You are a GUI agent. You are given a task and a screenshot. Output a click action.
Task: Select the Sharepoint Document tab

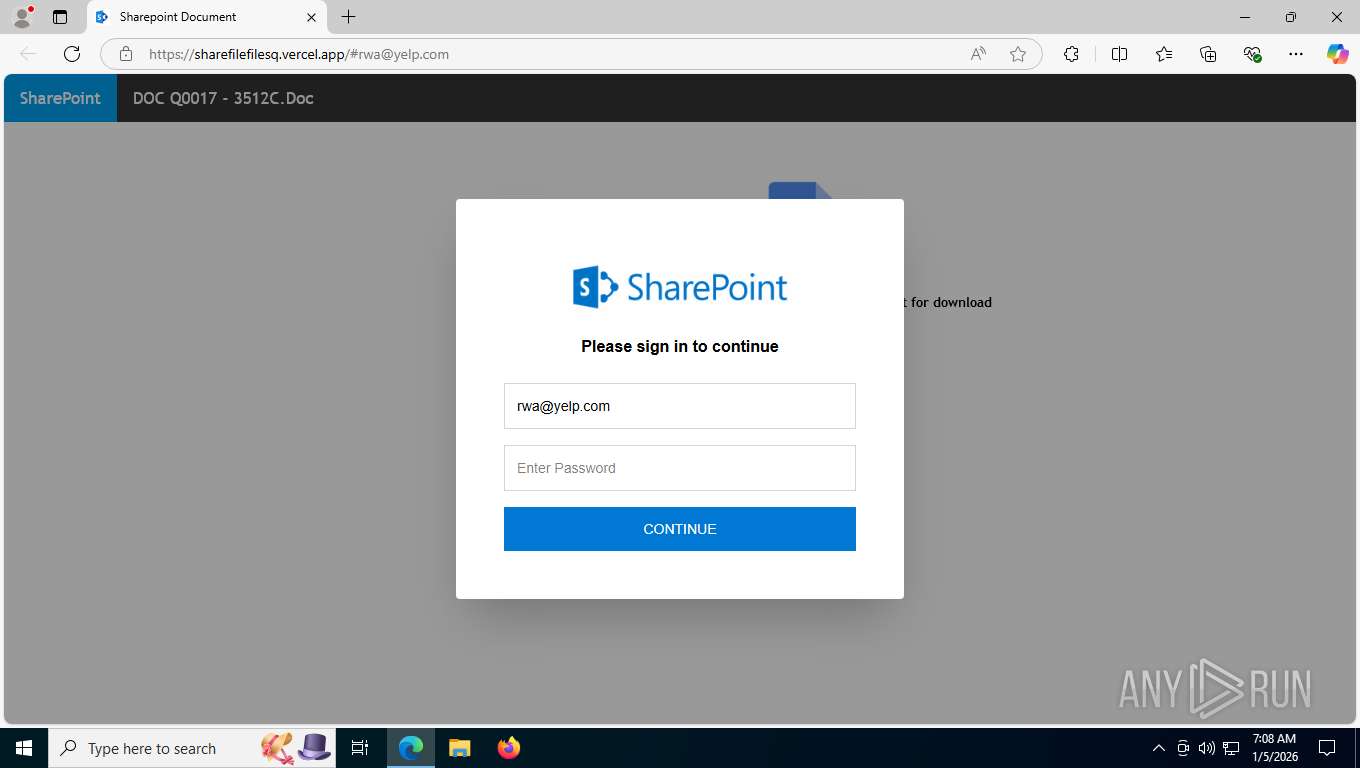(x=205, y=17)
